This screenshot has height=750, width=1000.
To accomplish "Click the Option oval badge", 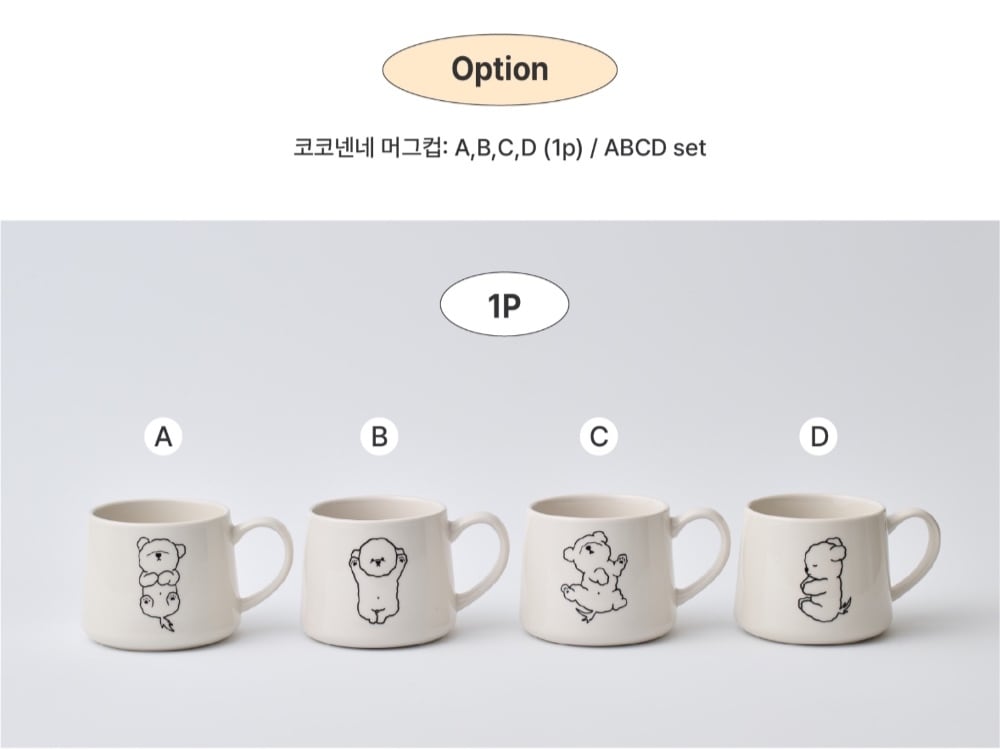I will pyautogui.click(x=499, y=69).
